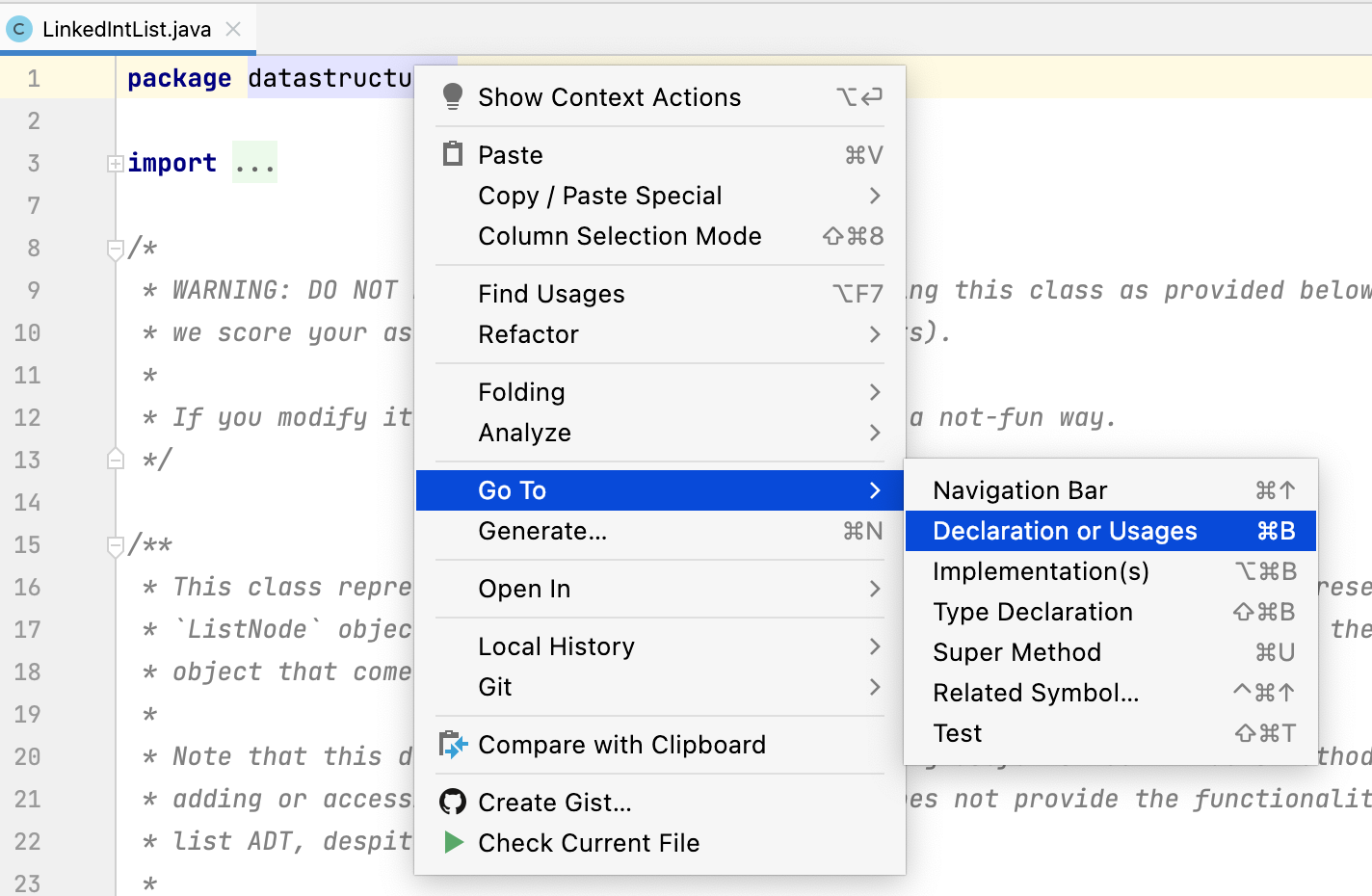1372x896 pixels.
Task: Collapse the block comment at line 8
Action: (116, 249)
